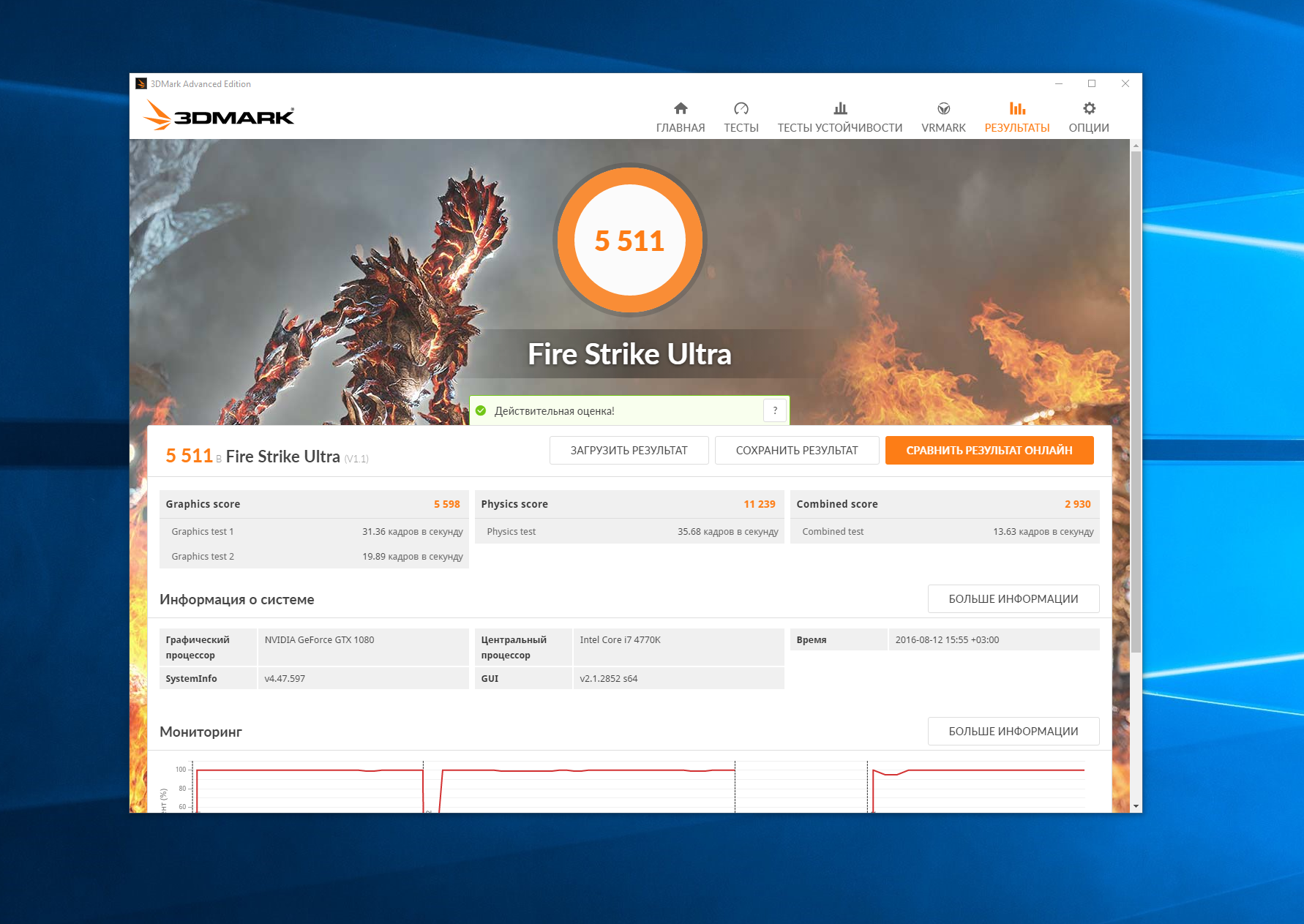Click the Combined score value 2 930
Screen dimensions: 1304x924
tap(1078, 504)
